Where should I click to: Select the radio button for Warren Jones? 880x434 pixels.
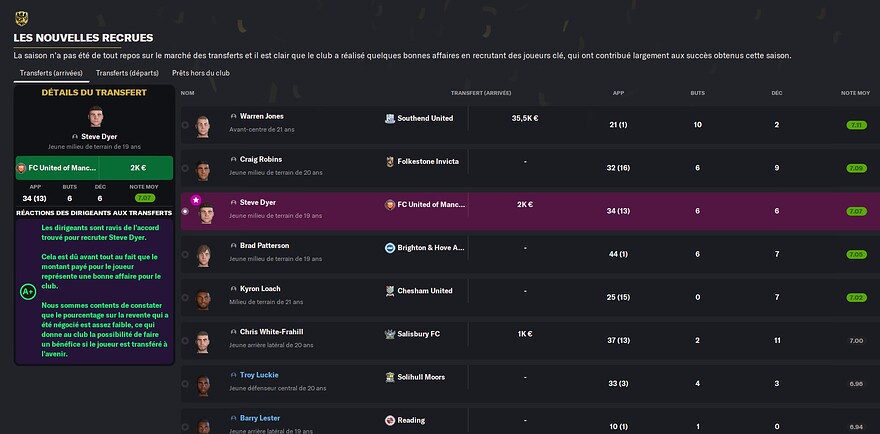(x=185, y=125)
